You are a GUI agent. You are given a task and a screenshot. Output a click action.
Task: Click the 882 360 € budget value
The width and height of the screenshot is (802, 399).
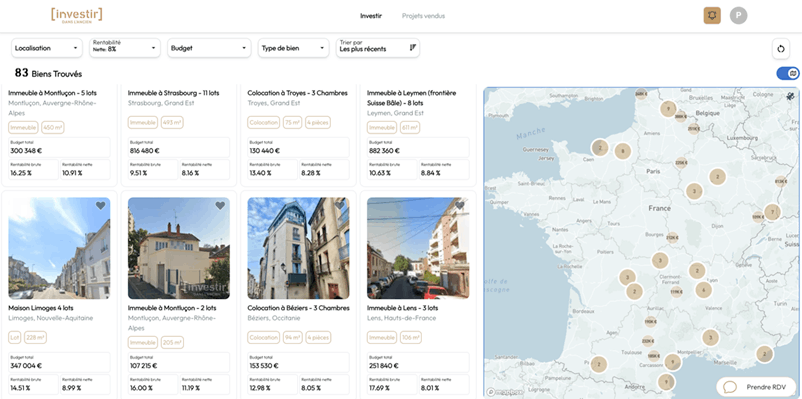[385, 151]
